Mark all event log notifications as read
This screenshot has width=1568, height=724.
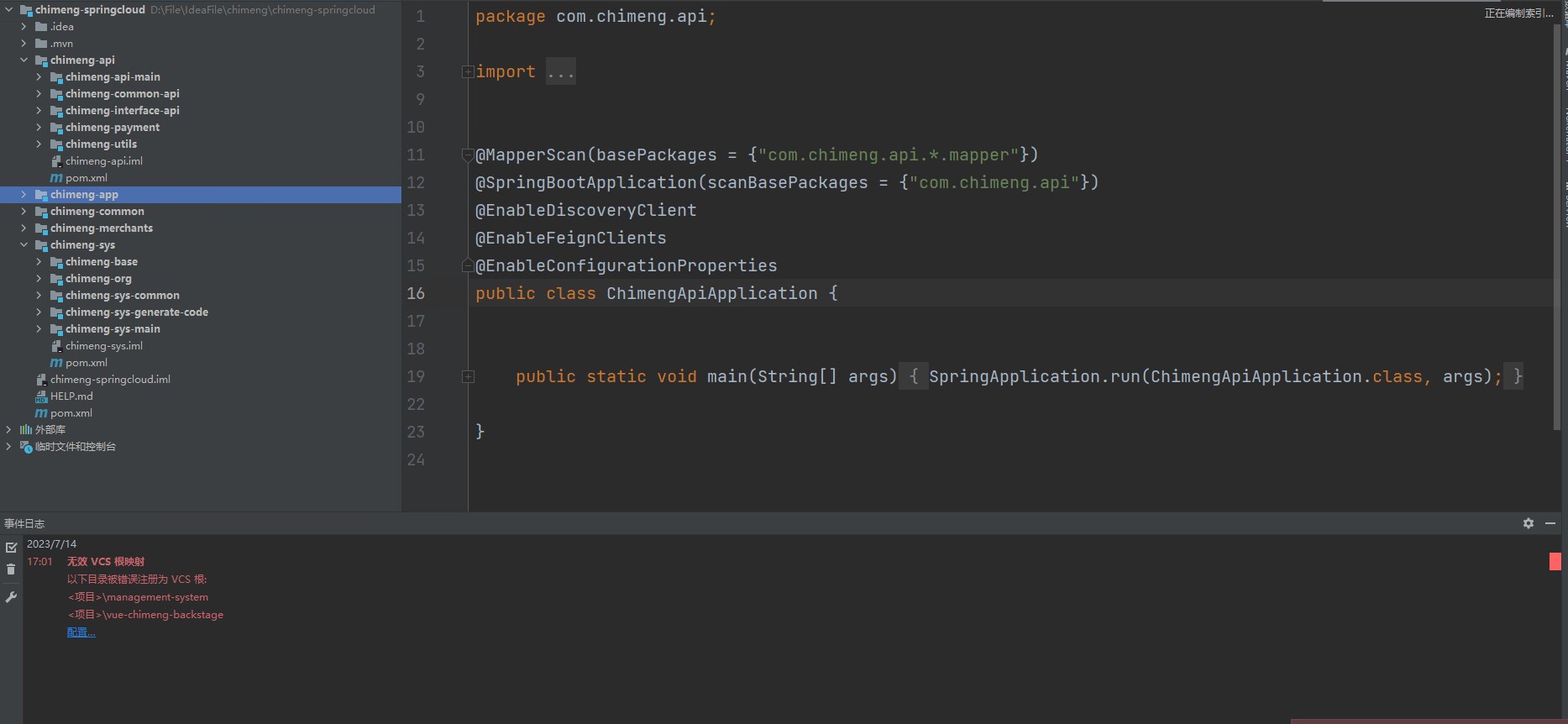(x=11, y=548)
